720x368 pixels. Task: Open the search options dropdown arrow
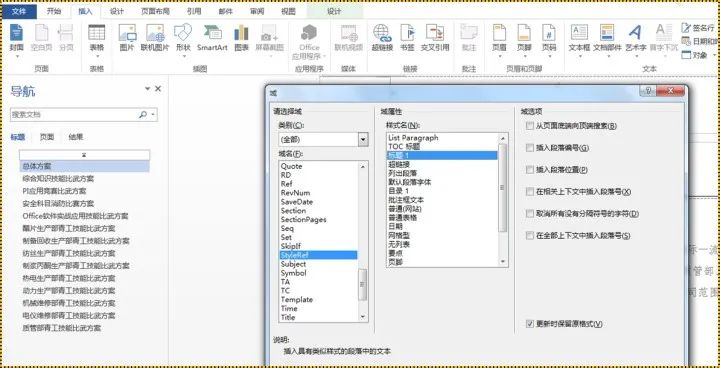click(x=153, y=114)
